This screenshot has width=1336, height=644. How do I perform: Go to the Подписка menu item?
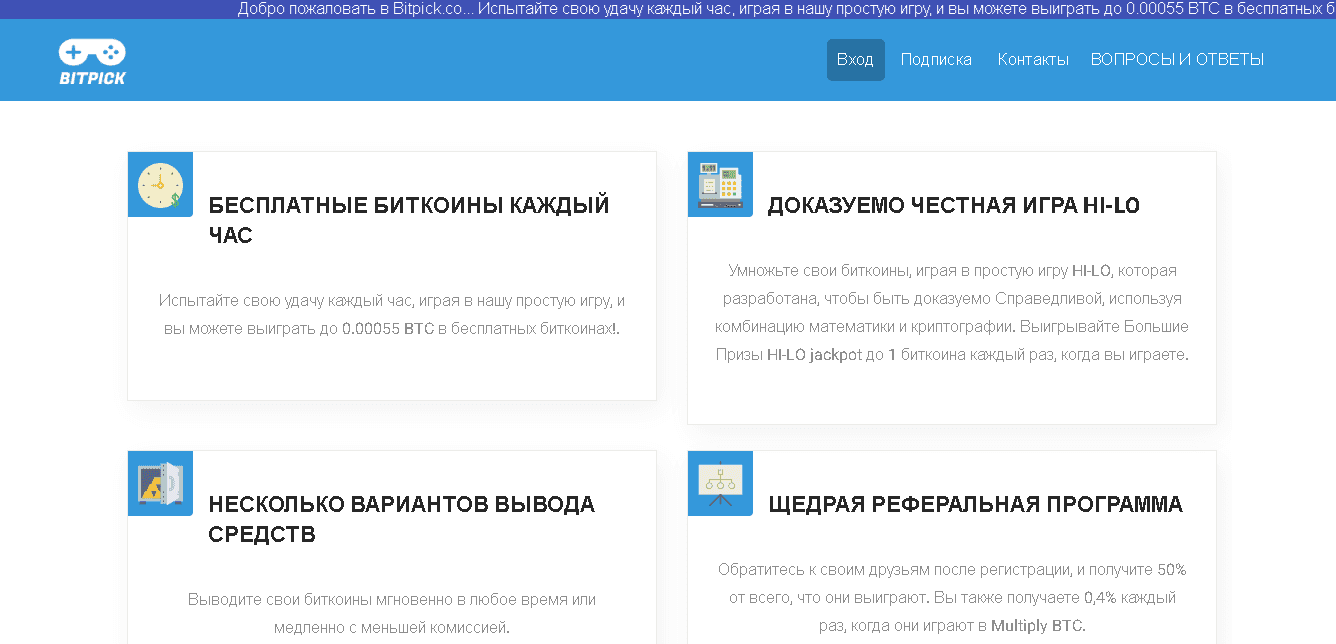936,60
